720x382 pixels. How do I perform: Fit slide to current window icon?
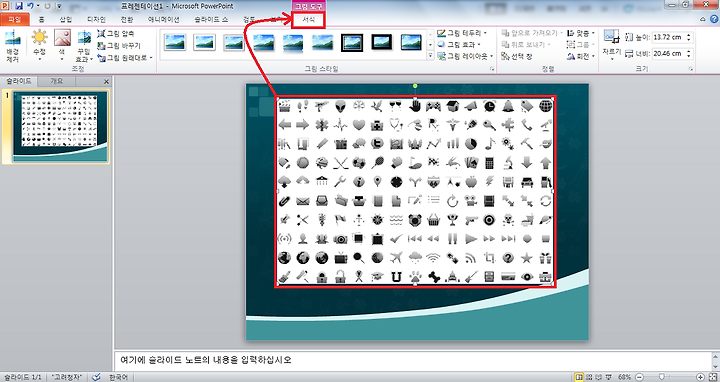712,377
